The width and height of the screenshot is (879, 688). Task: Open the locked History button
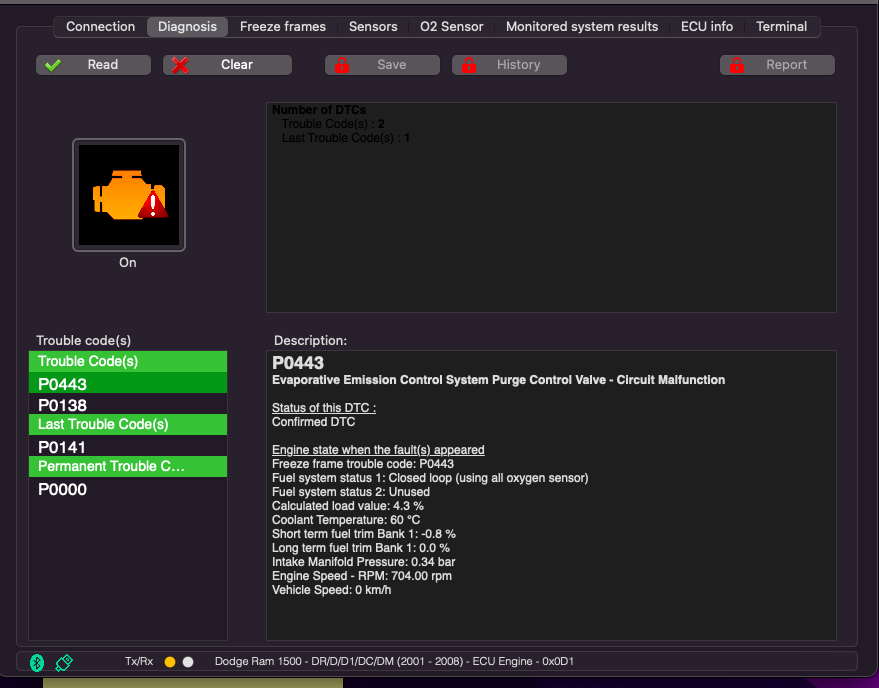point(509,65)
